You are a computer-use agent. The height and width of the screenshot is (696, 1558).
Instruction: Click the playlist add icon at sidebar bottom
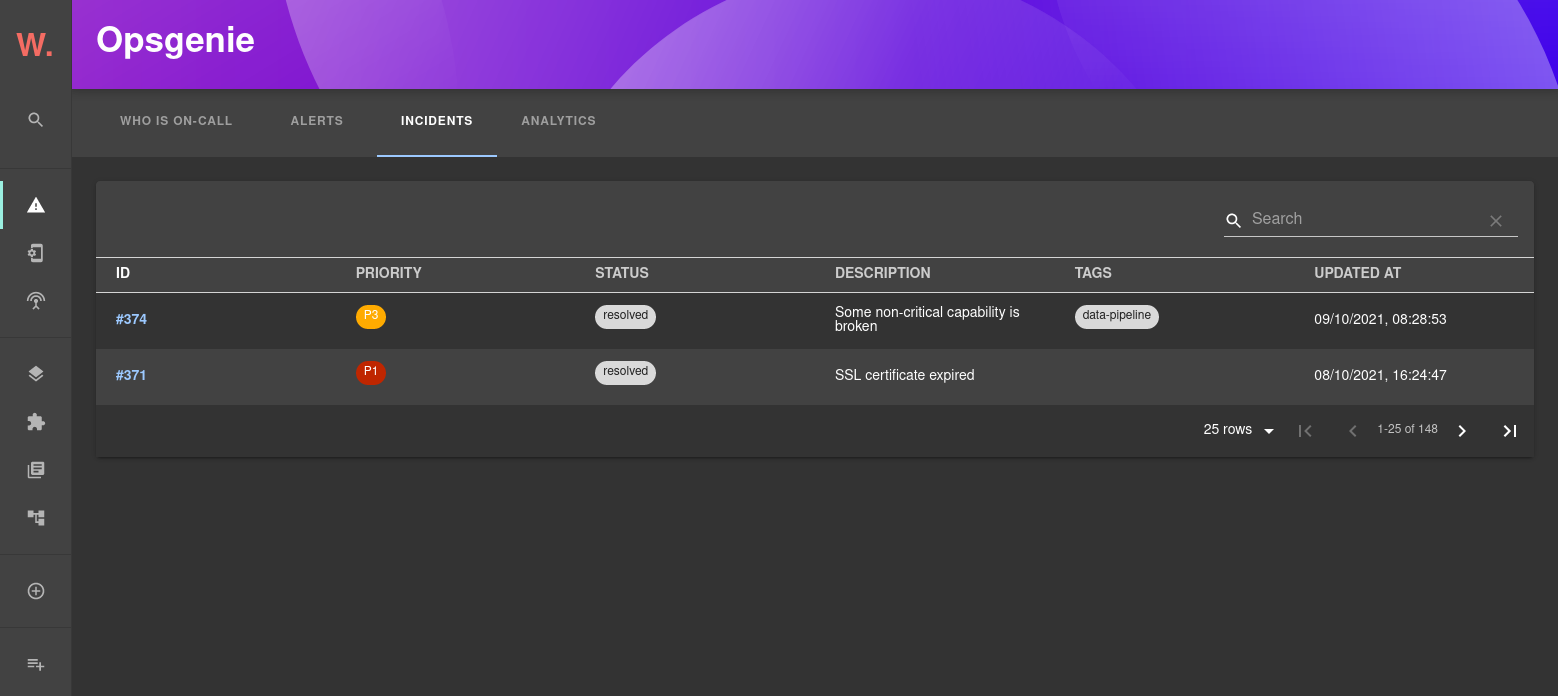36,664
